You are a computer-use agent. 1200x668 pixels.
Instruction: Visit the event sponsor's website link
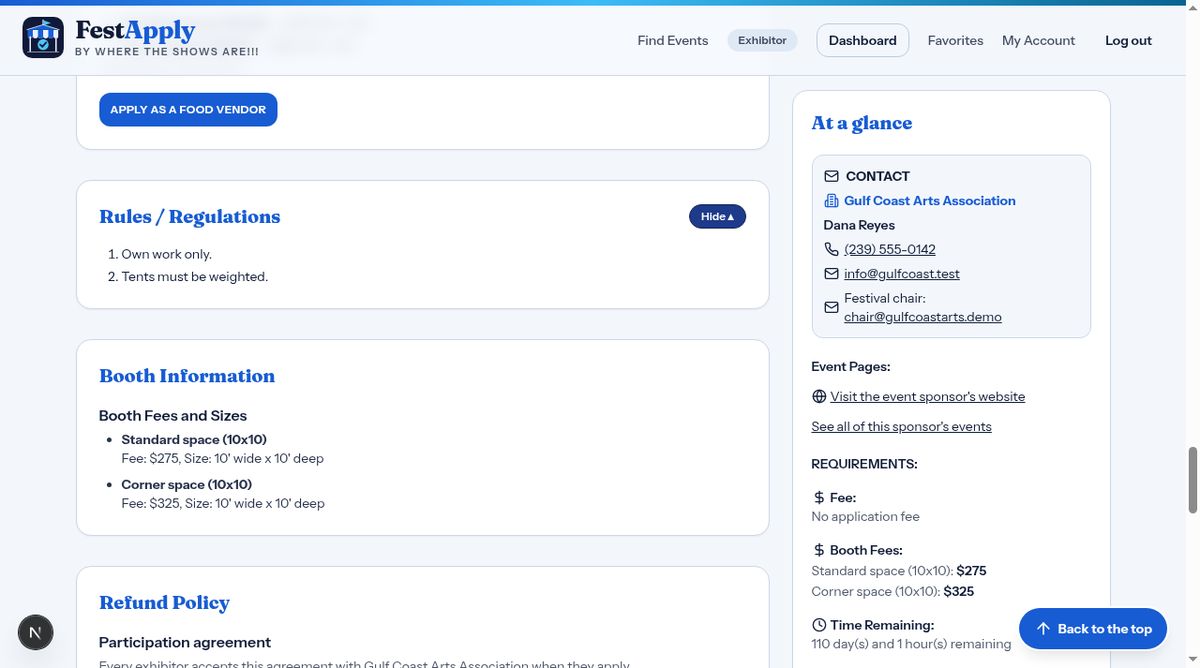pos(928,397)
